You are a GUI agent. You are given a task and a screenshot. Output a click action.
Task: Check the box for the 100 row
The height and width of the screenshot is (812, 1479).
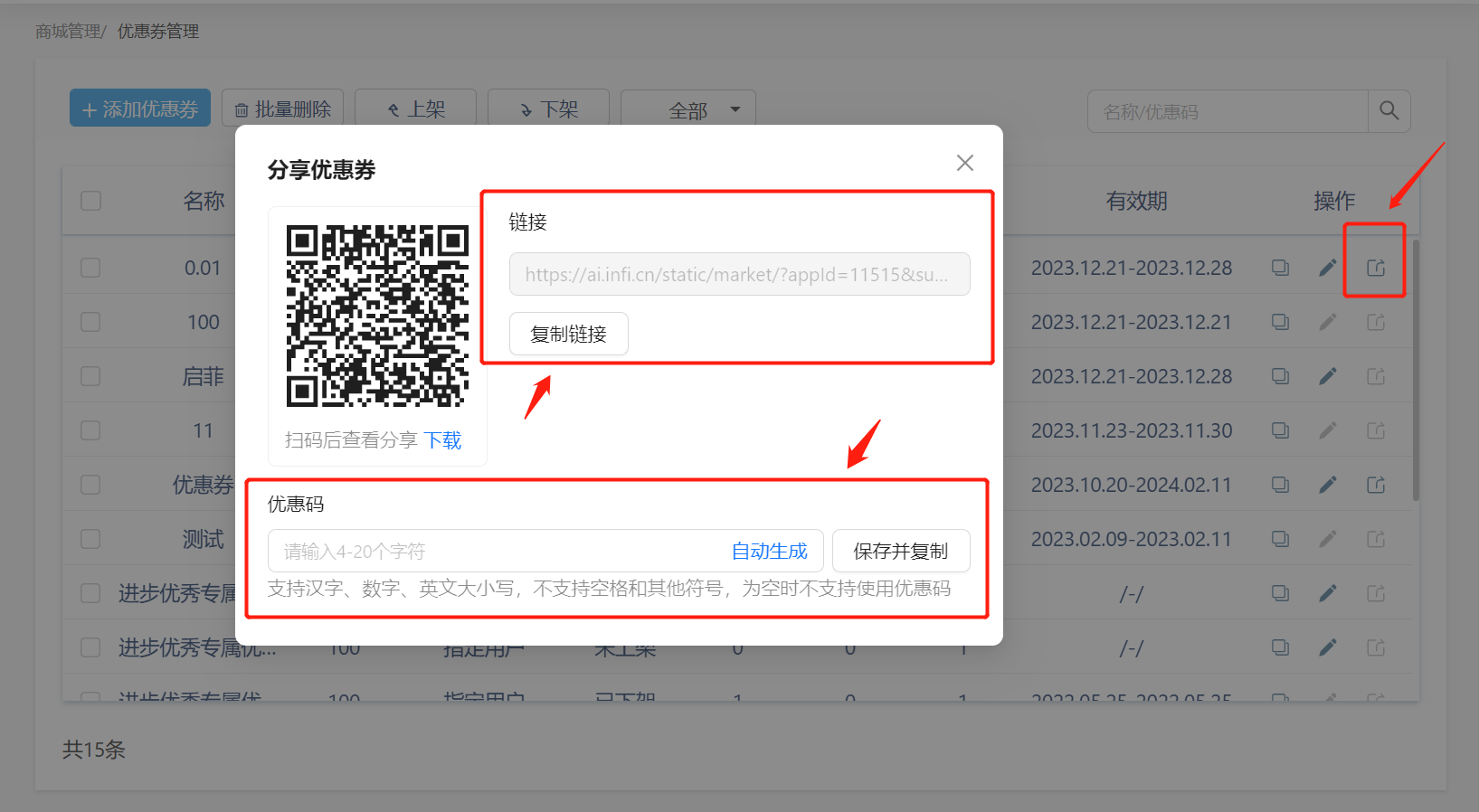[90, 322]
